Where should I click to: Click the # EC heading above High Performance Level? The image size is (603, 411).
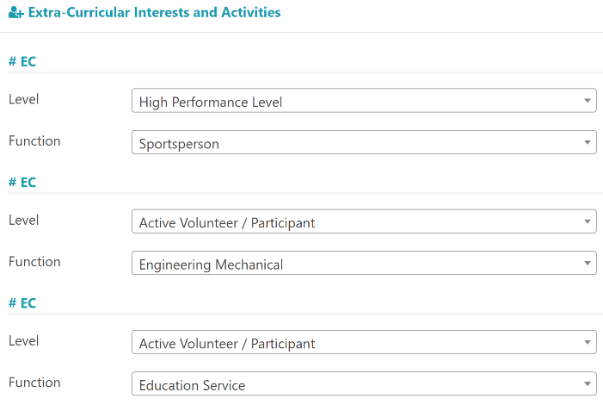click(x=22, y=61)
